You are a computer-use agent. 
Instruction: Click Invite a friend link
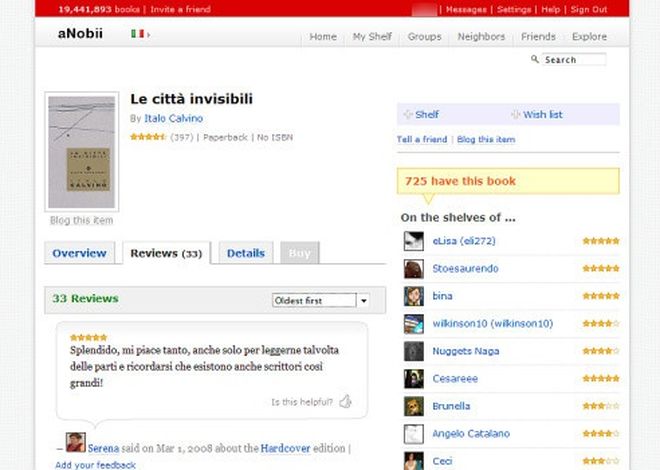coord(181,9)
